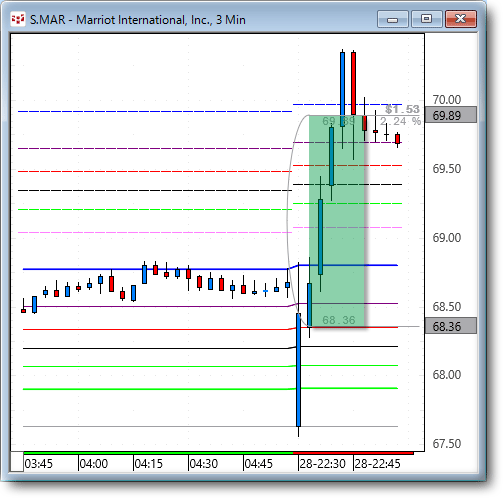Click the 04:00 time axis label
This screenshot has width=504, height=499.
pos(94,464)
